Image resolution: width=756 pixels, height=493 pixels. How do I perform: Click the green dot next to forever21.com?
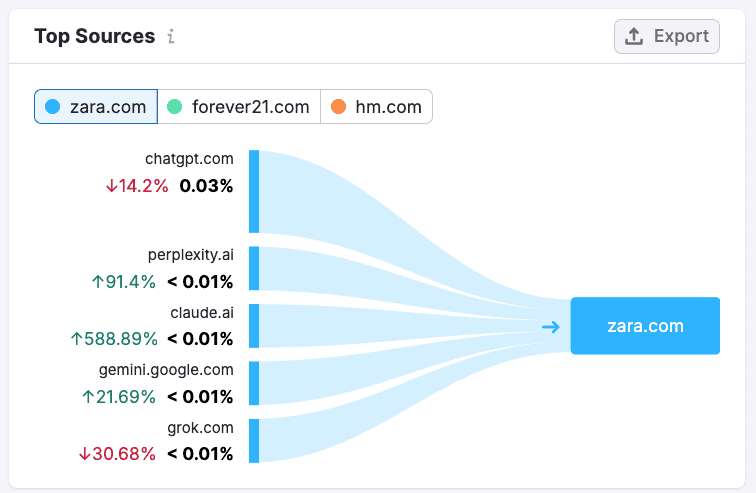(x=175, y=107)
